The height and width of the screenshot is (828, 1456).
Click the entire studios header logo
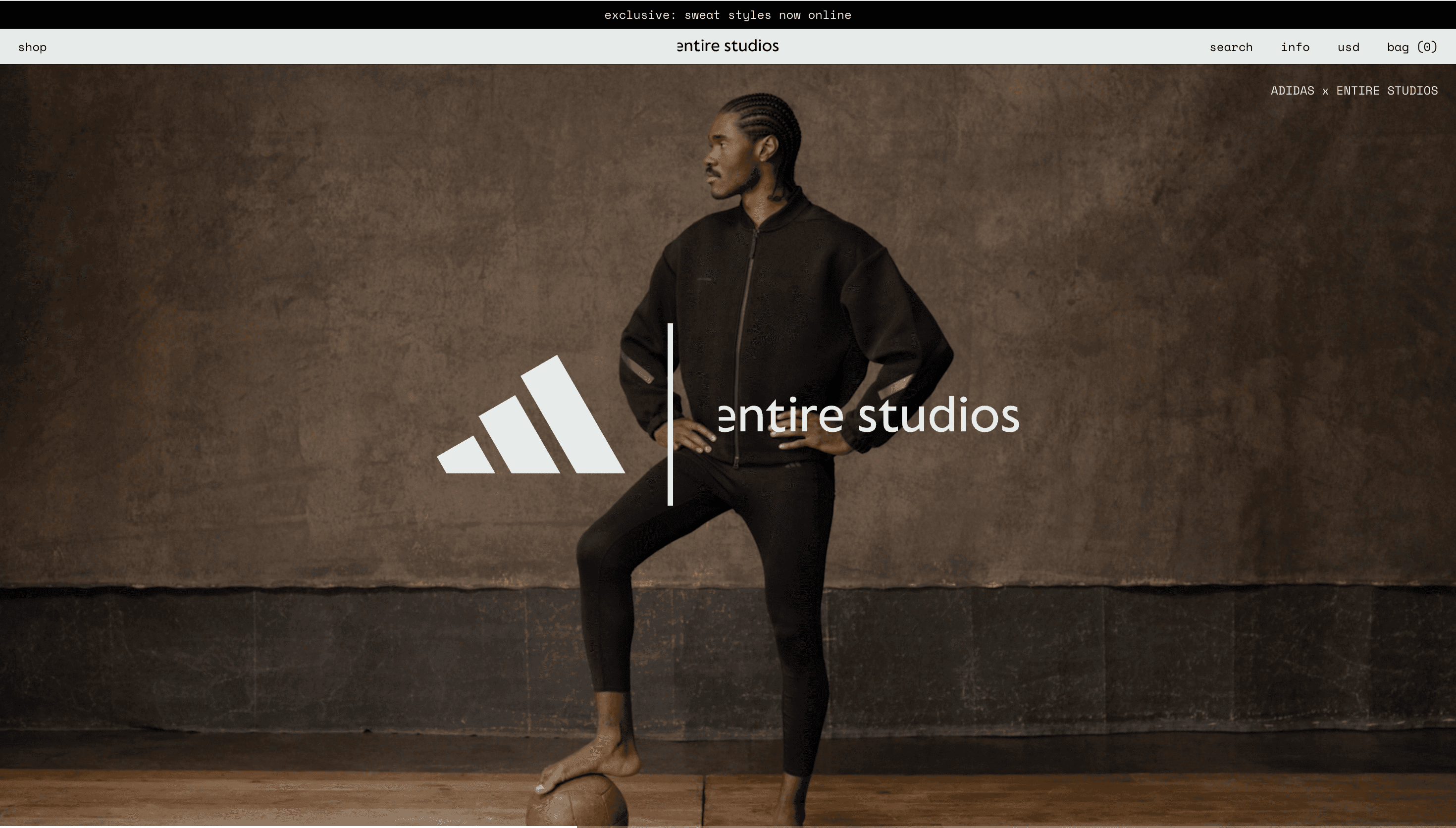pos(728,46)
